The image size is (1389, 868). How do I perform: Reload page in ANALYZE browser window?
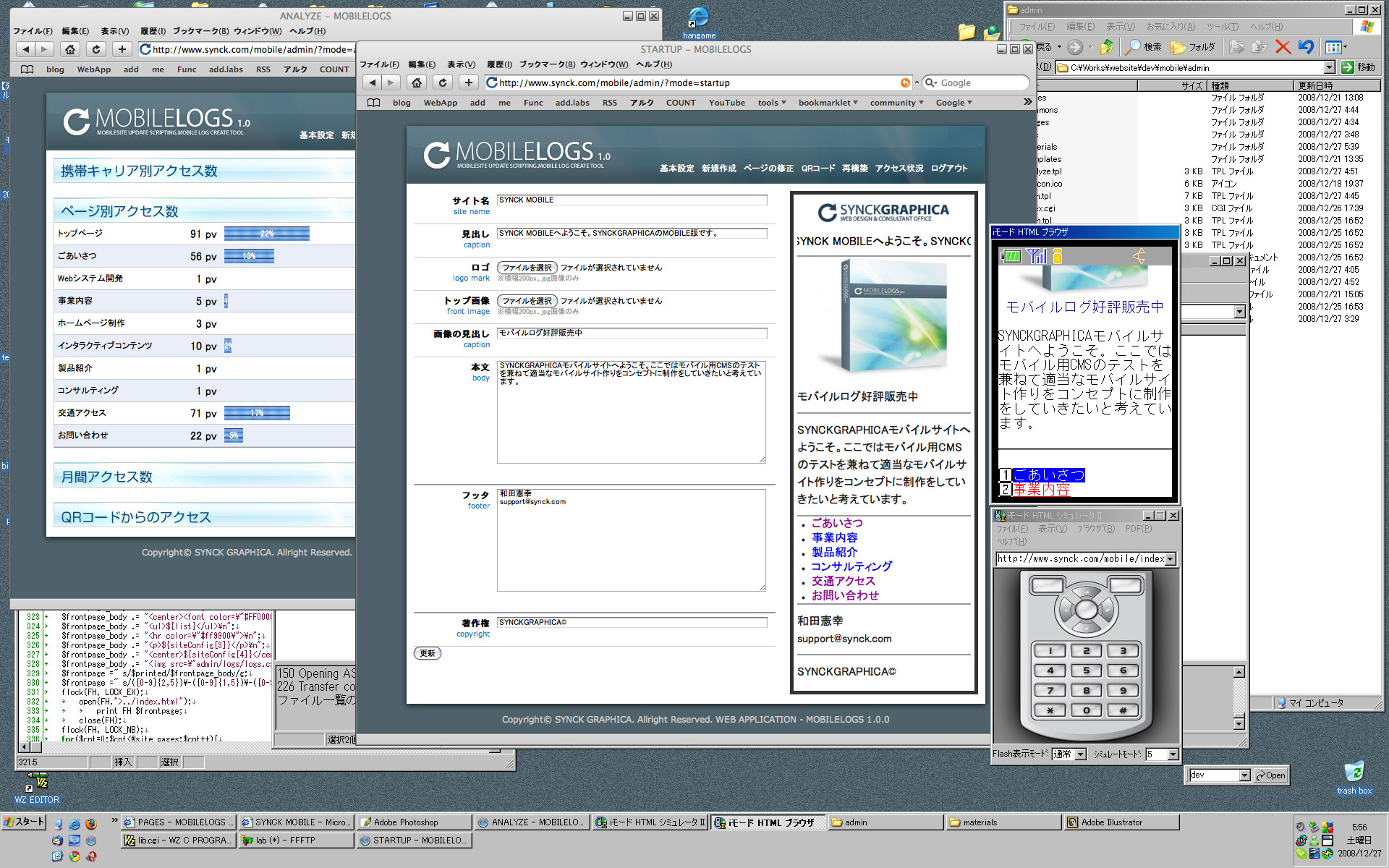point(96,49)
